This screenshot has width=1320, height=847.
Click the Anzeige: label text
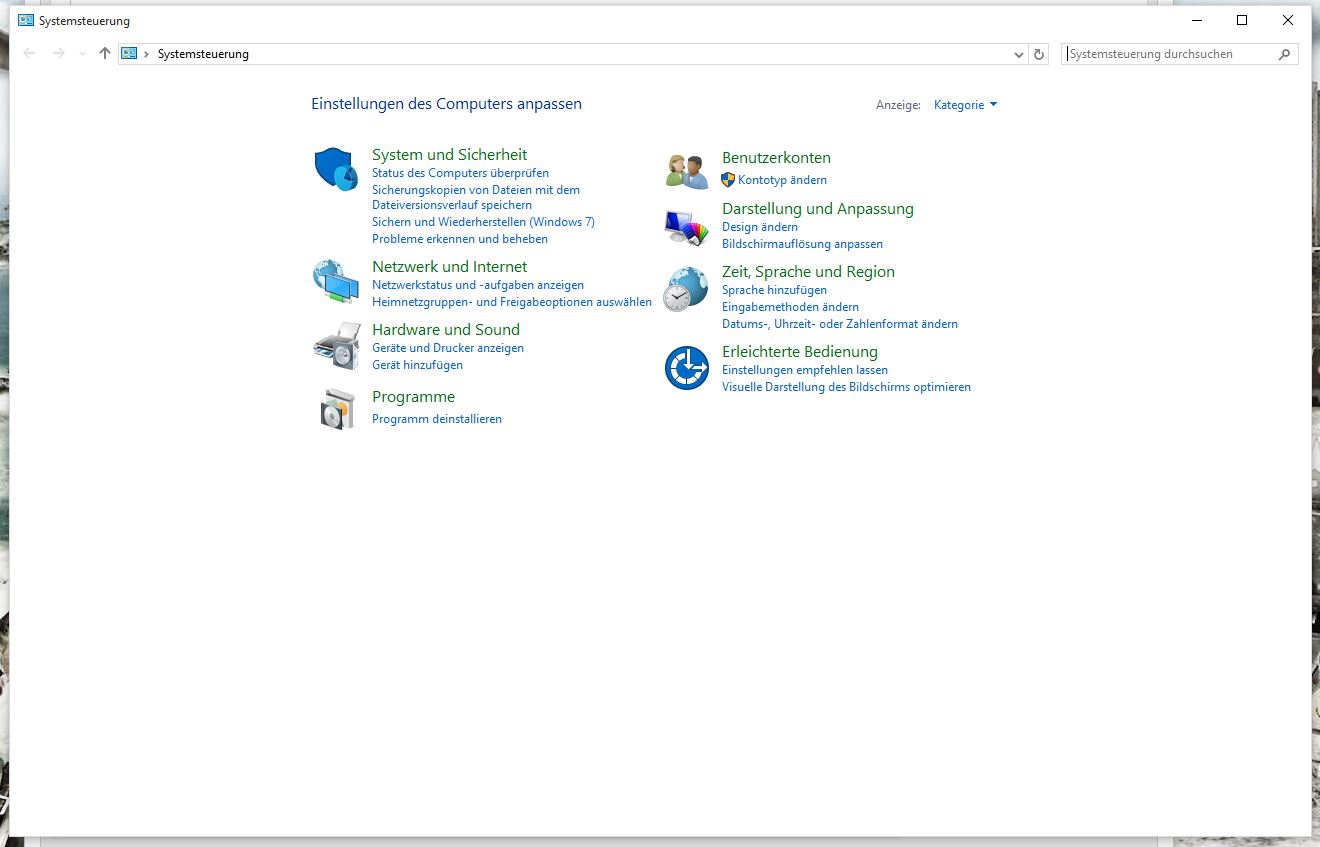pos(898,105)
